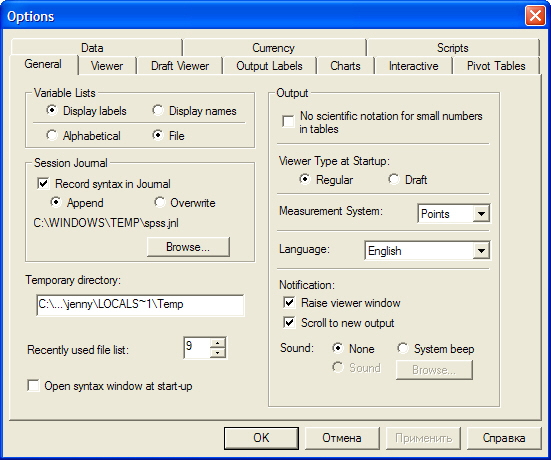Increase recently used file list count
The width and height of the screenshot is (551, 460).
pos(218,343)
